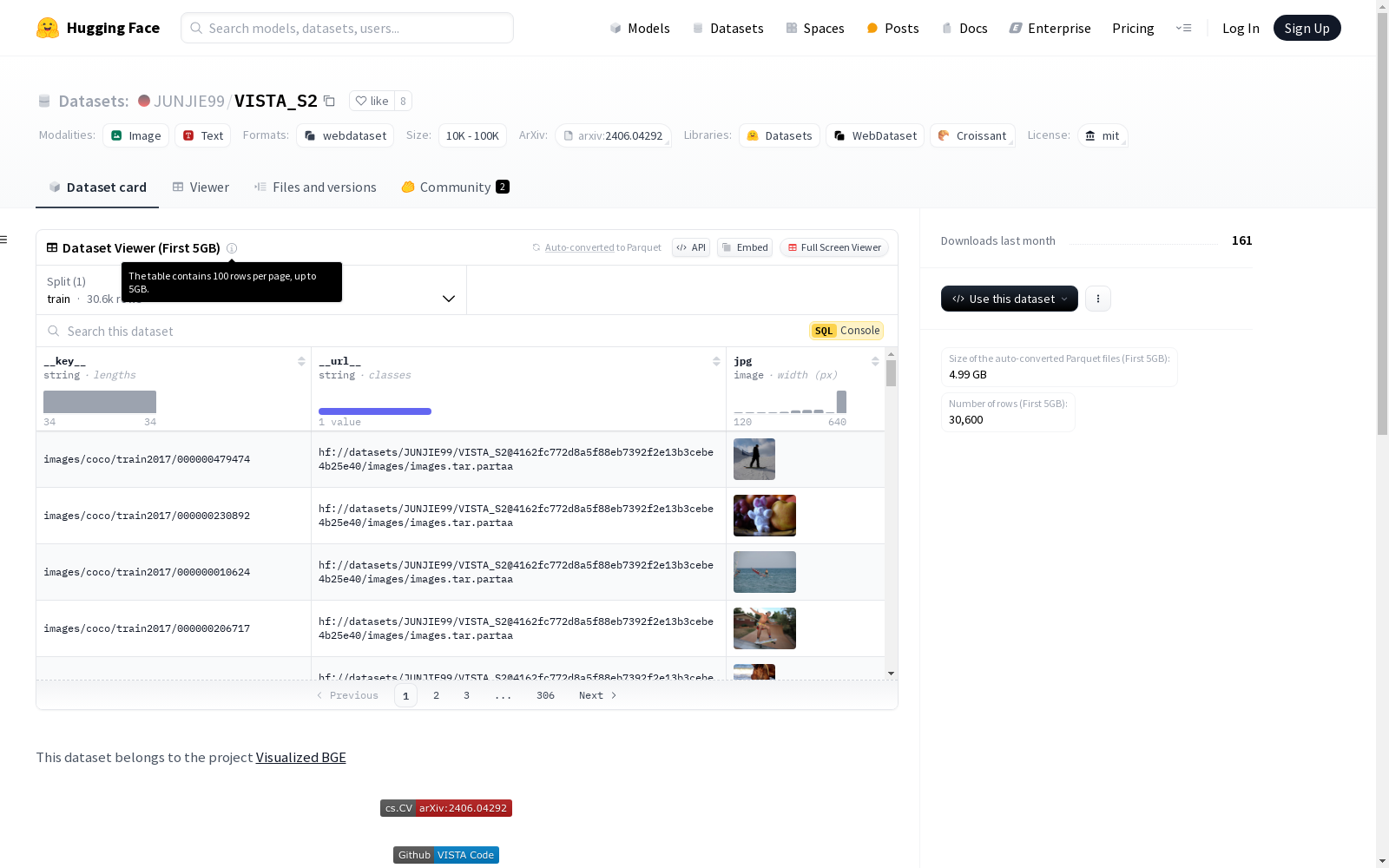The width and height of the screenshot is (1389, 868).
Task: Open the SQL Console
Action: tap(846, 331)
